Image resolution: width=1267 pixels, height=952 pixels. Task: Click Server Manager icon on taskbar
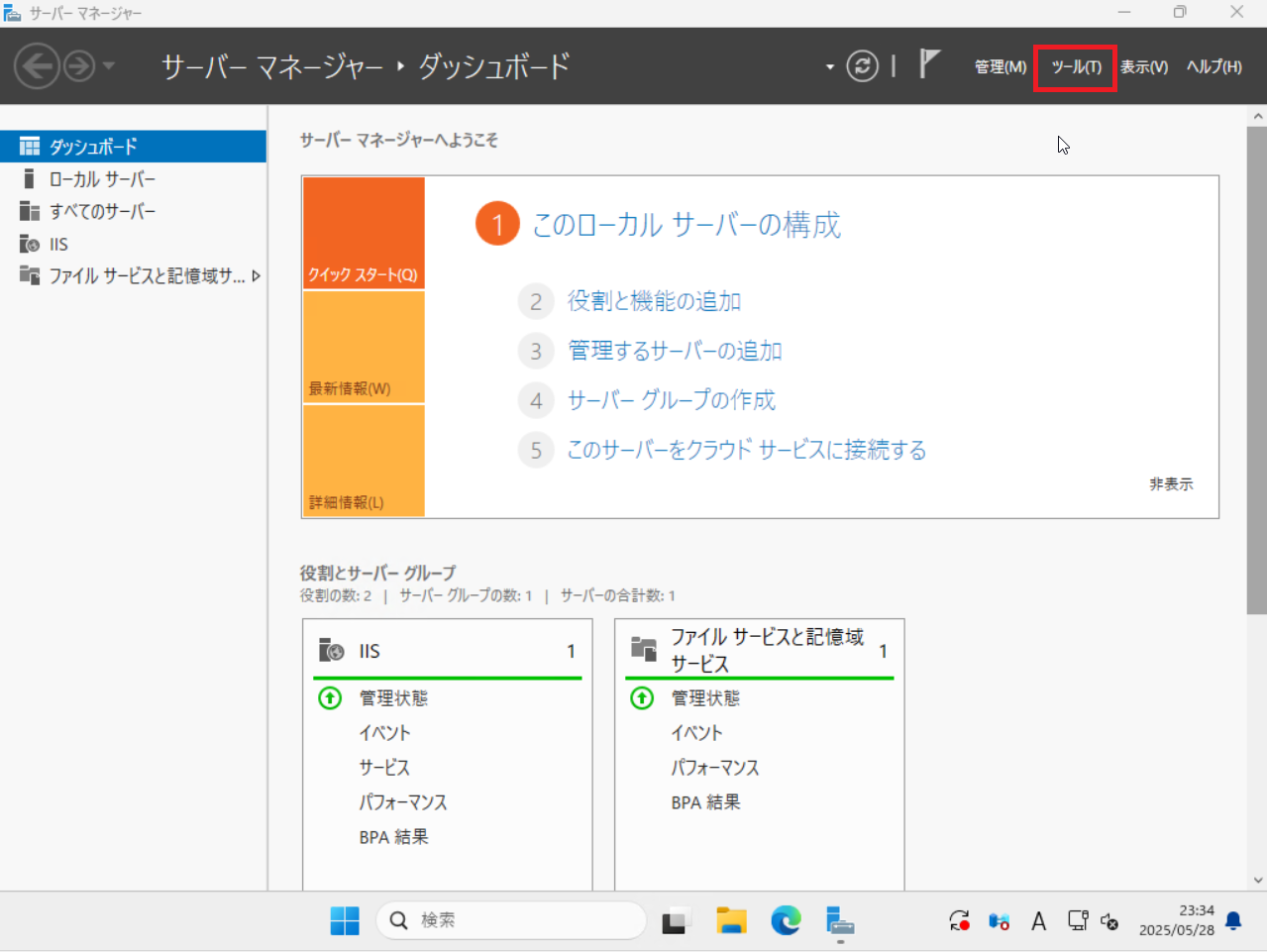tap(840, 921)
